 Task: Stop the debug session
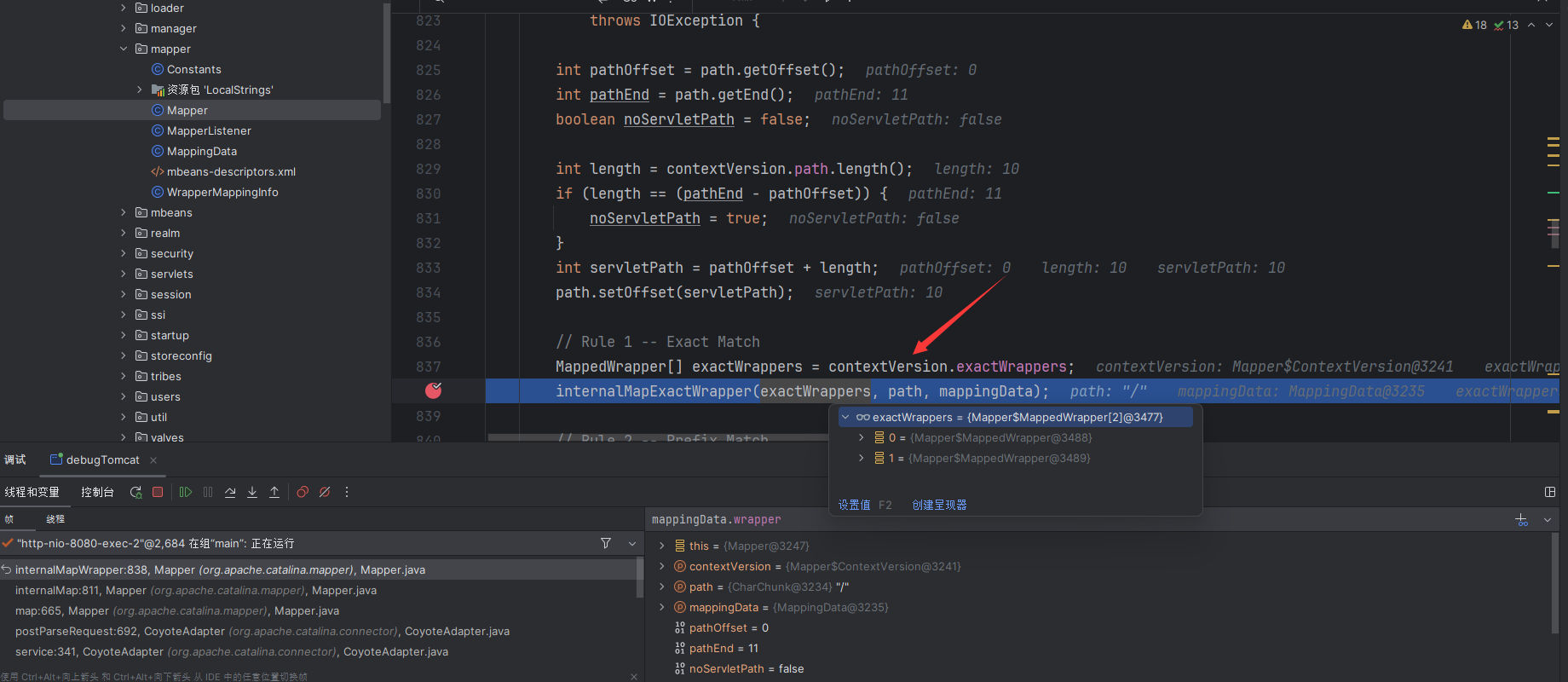[x=158, y=492]
